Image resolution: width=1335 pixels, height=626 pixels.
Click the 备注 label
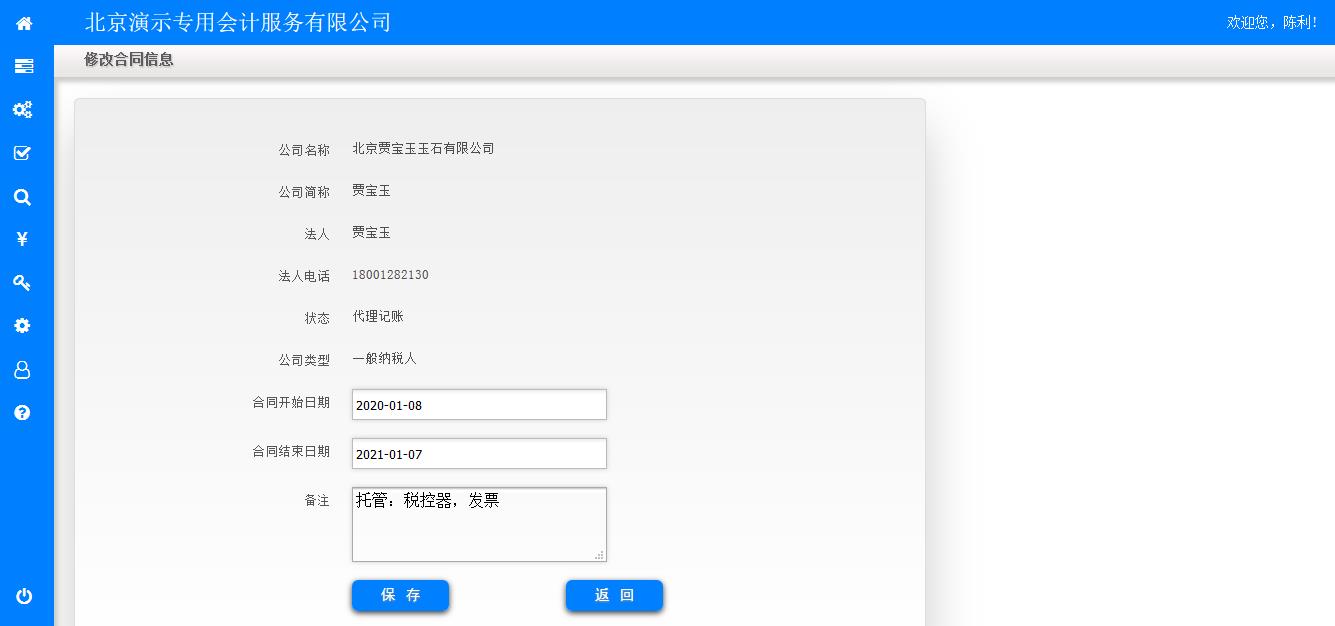[317, 500]
